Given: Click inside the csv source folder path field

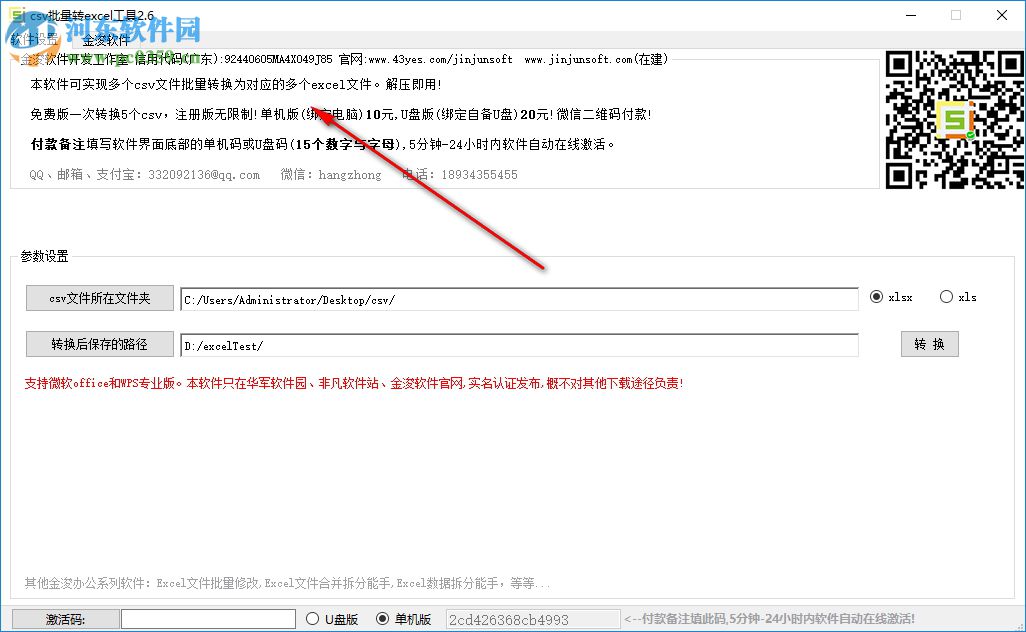Looking at the screenshot, I should (x=519, y=297).
